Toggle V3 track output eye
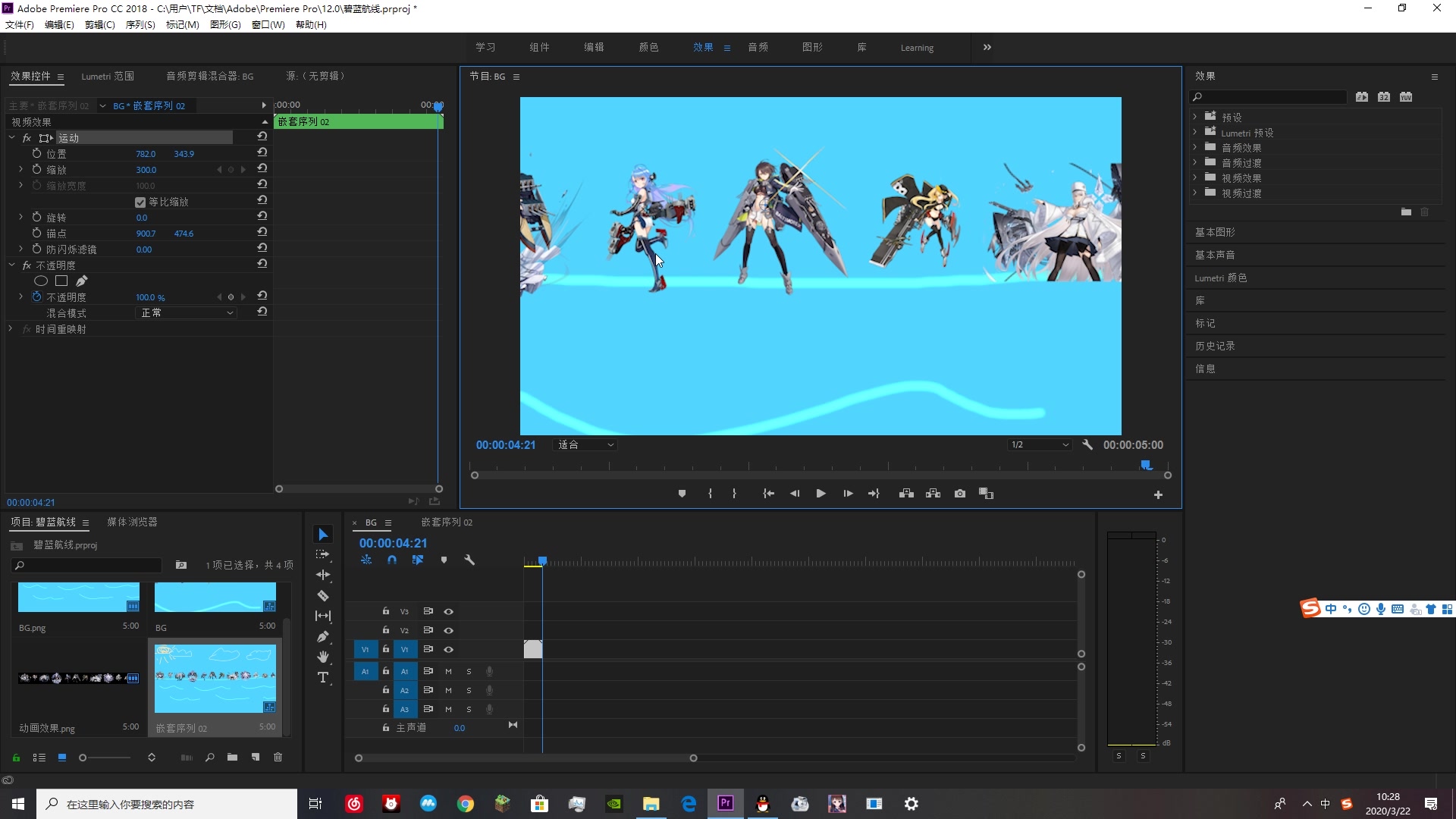1456x819 pixels. 448,611
